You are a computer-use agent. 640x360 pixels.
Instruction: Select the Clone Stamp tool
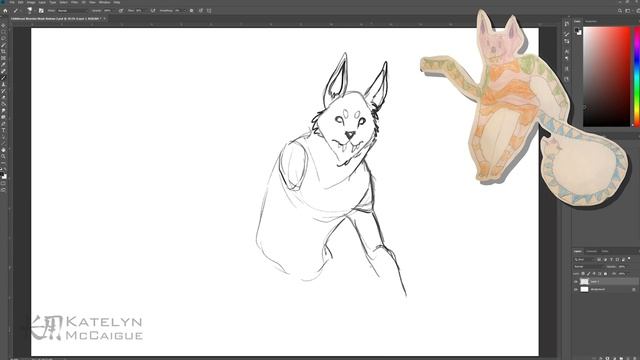4,84
